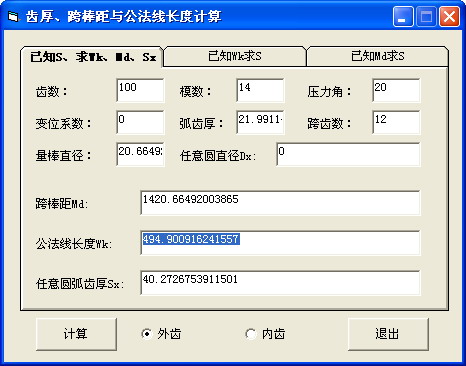Click the 变位系数 input field
This screenshot has height=366, width=466.
coord(140,122)
